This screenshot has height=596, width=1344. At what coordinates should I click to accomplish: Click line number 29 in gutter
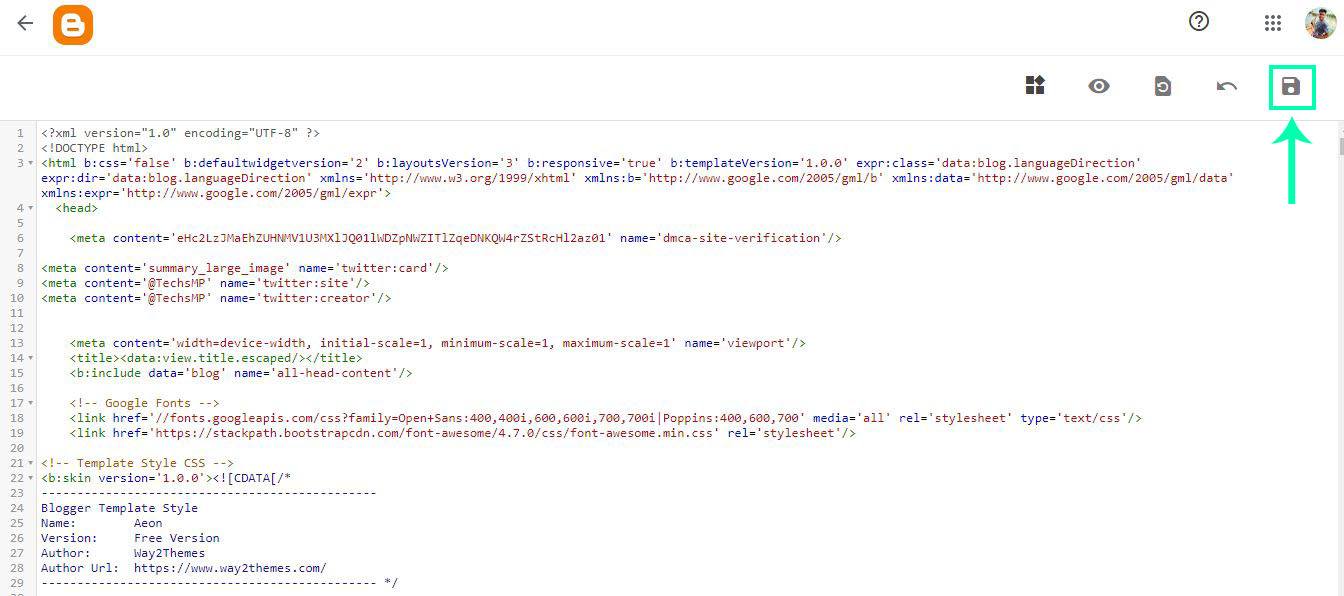click(17, 583)
